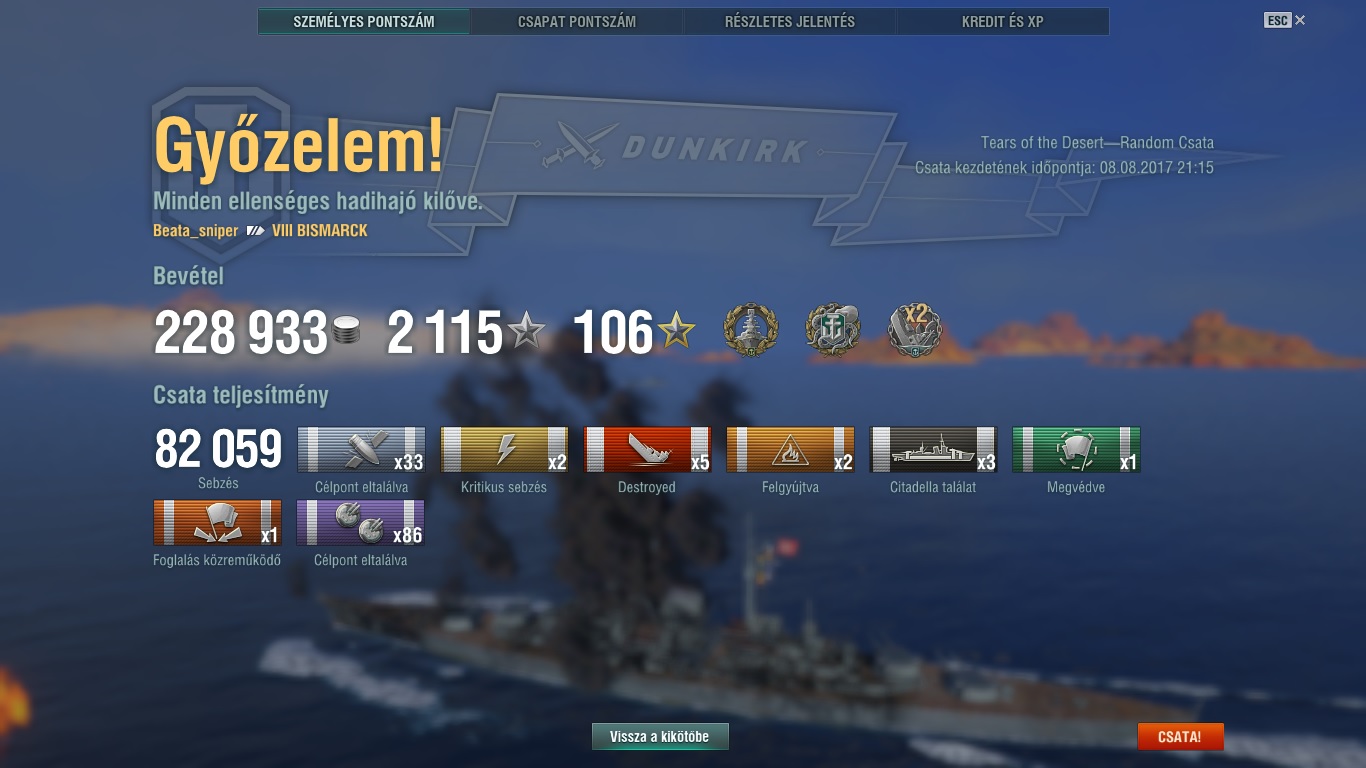Click the Citadella találat ship ribbon
The image size is (1366, 768).
tap(933, 450)
